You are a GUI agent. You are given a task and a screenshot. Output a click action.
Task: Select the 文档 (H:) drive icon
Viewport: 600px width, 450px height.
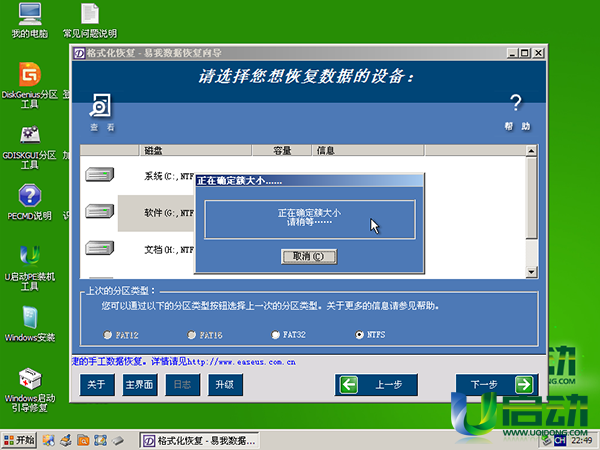[x=99, y=248]
